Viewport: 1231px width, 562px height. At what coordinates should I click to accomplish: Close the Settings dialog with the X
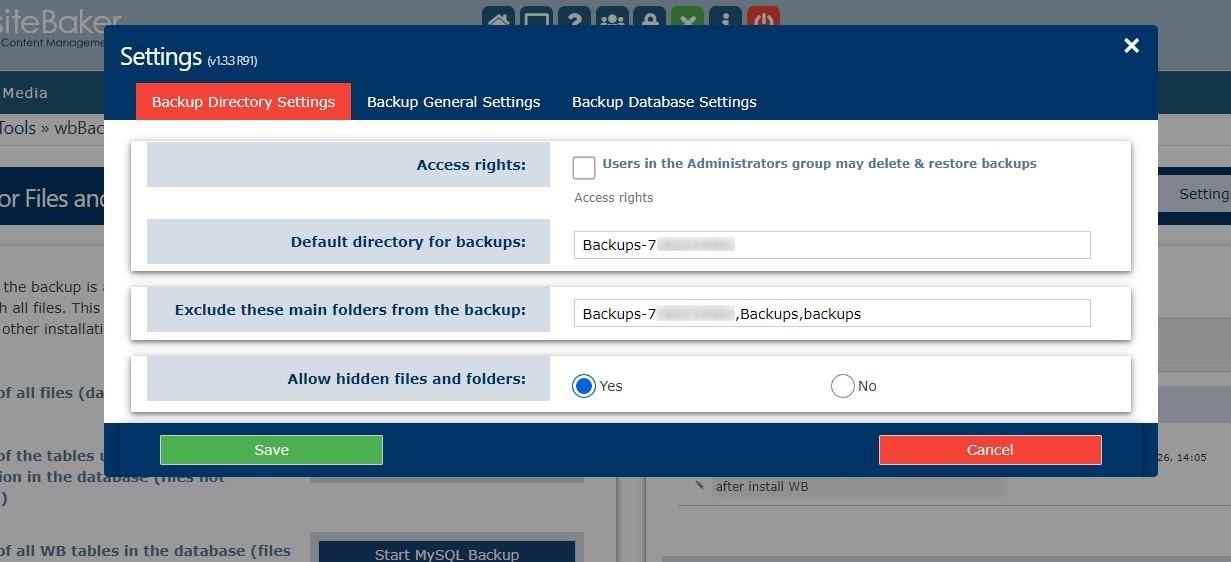pos(1131,46)
